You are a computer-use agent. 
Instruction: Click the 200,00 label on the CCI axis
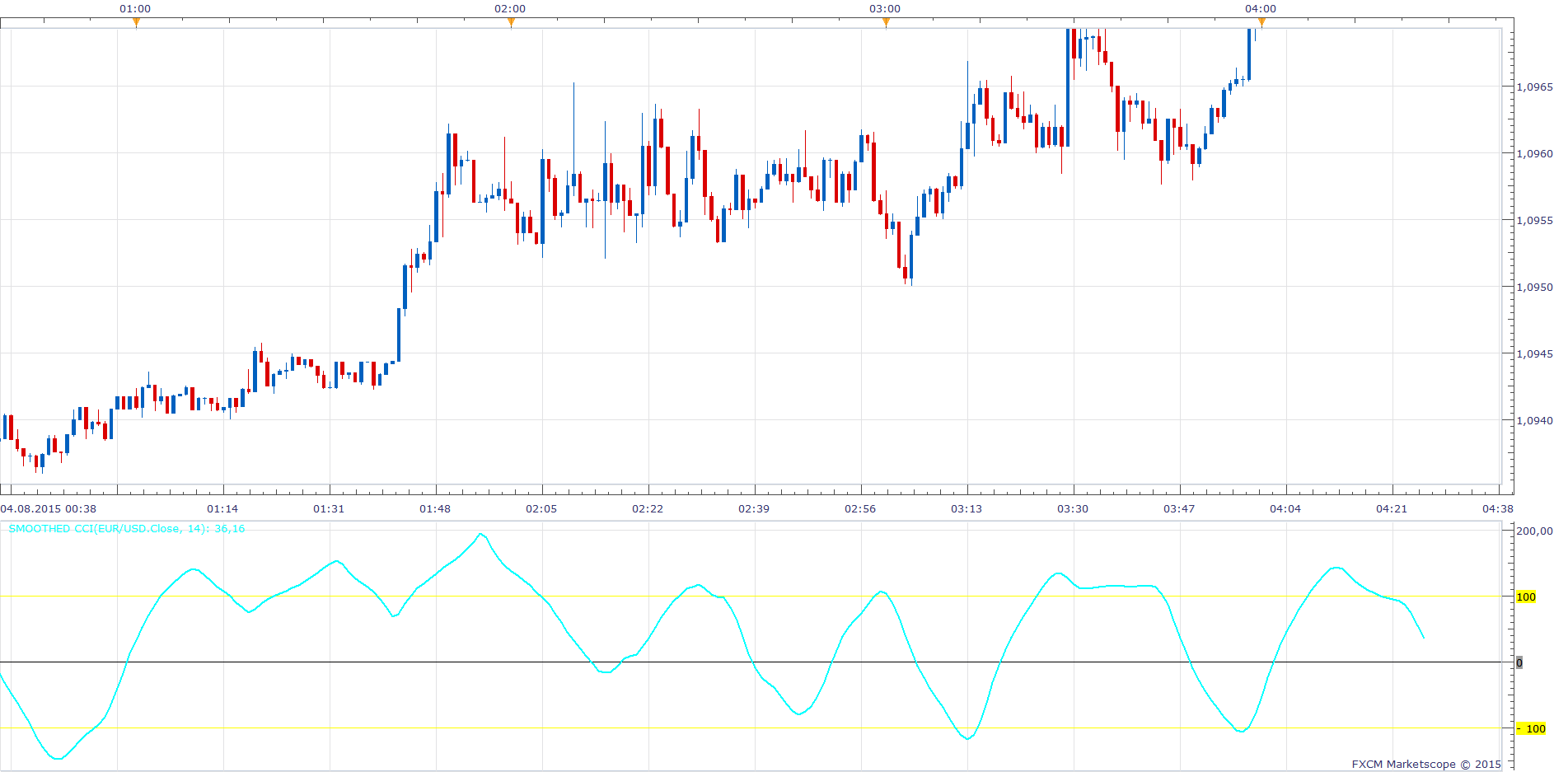click(x=1534, y=531)
